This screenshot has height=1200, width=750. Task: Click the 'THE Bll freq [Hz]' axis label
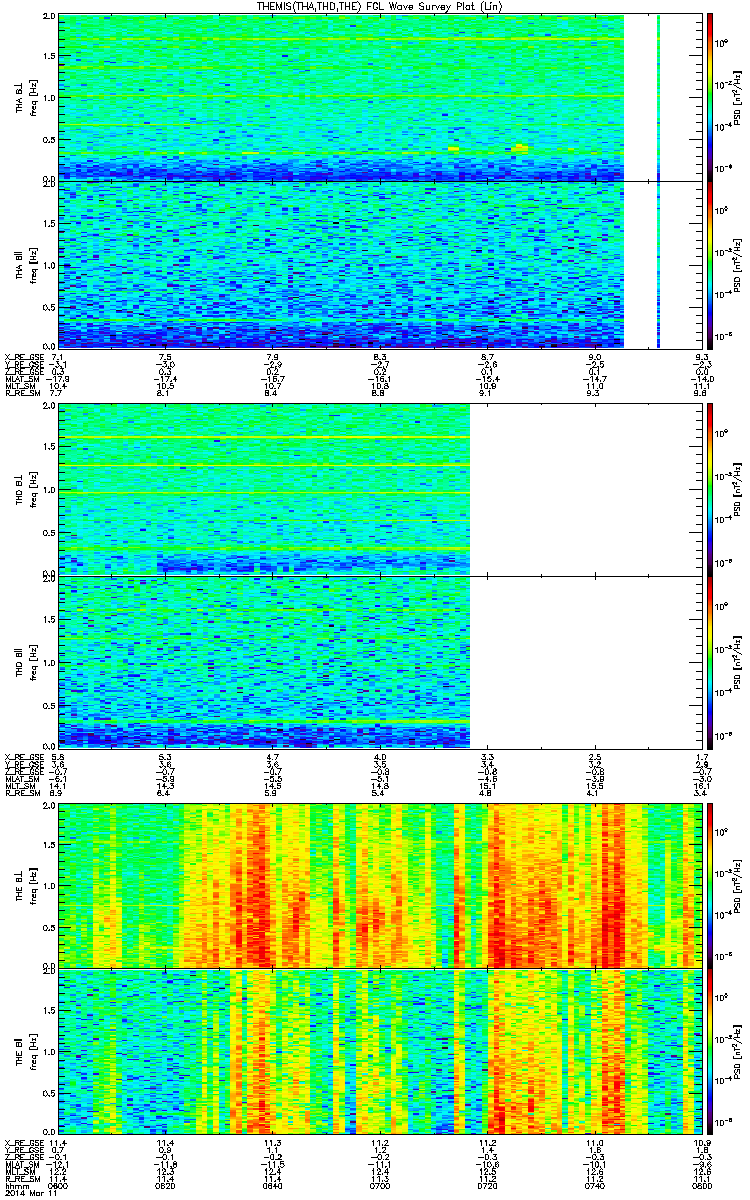(24, 1050)
